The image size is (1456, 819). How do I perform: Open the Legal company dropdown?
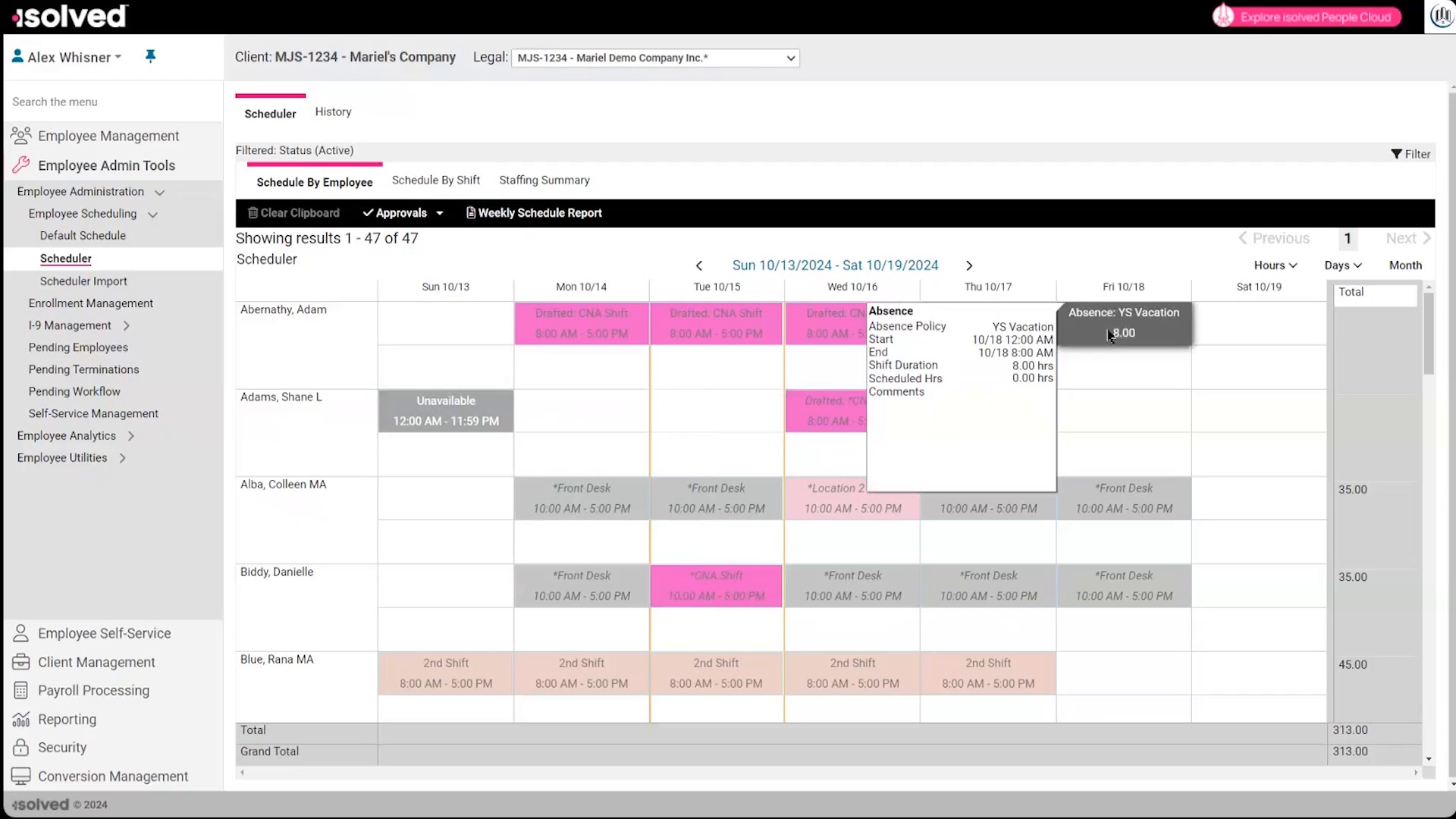pos(655,58)
